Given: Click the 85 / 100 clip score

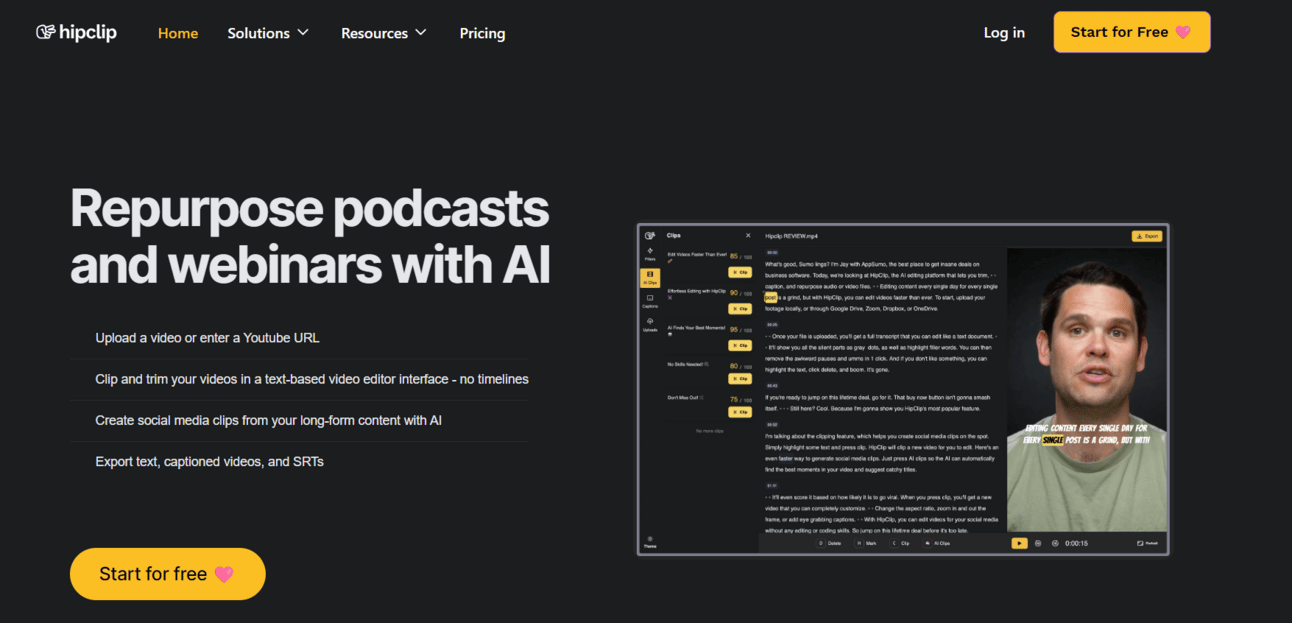Looking at the screenshot, I should click(x=740, y=256).
